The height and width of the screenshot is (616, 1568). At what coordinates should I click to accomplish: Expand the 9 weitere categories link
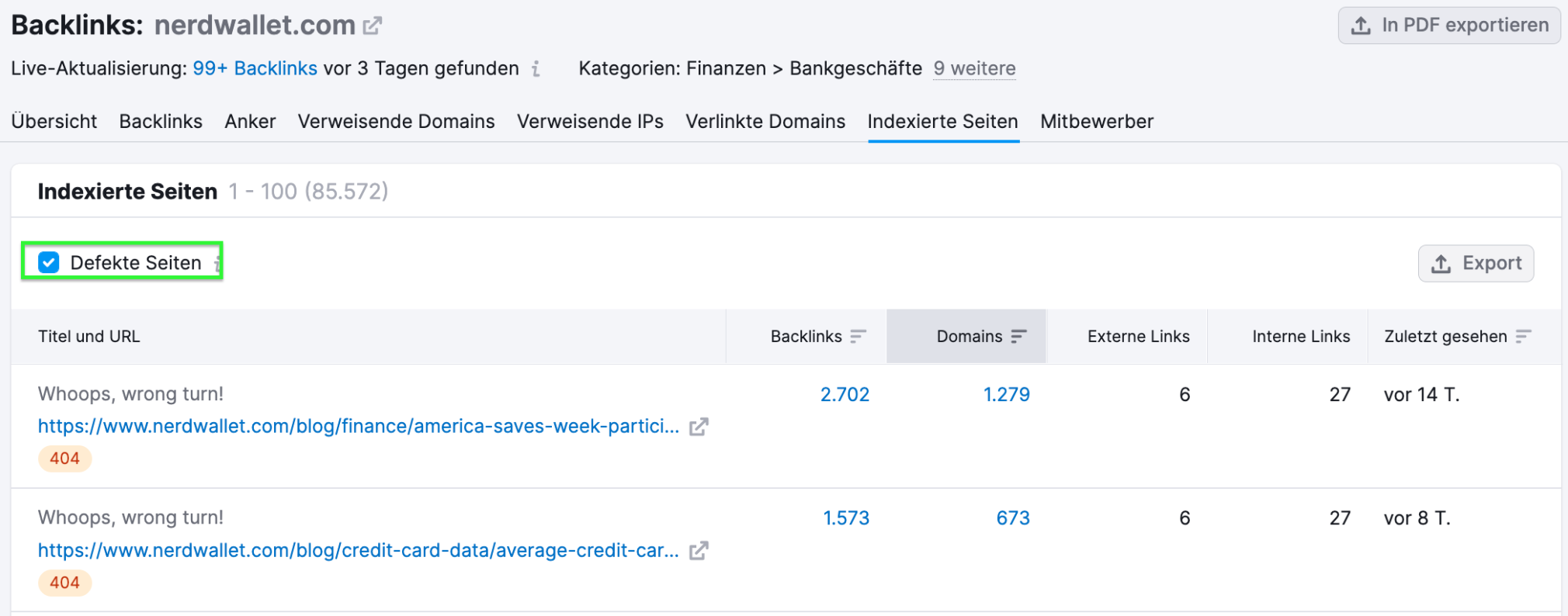pos(974,69)
